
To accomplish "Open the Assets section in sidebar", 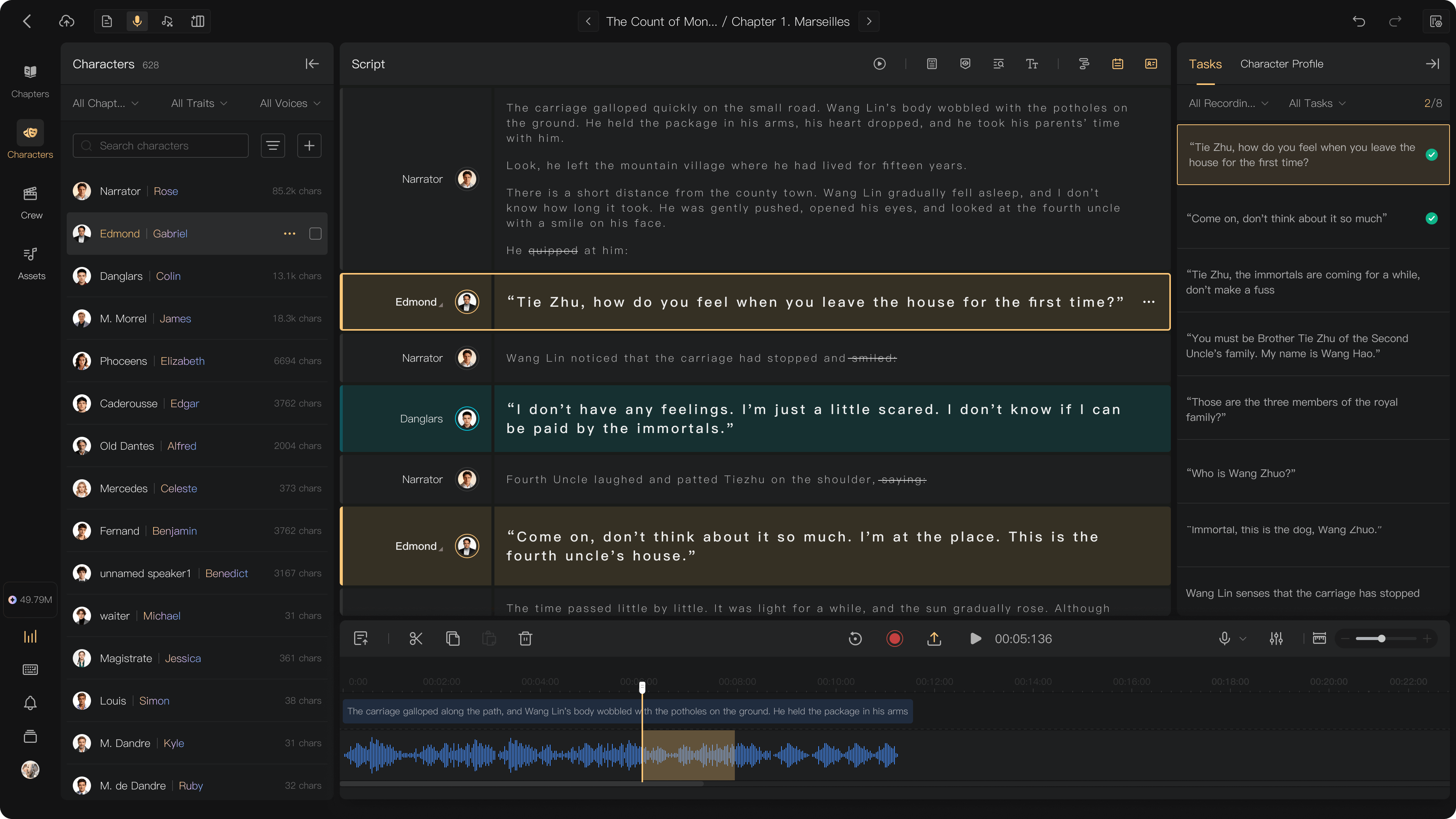I will 30,264.
